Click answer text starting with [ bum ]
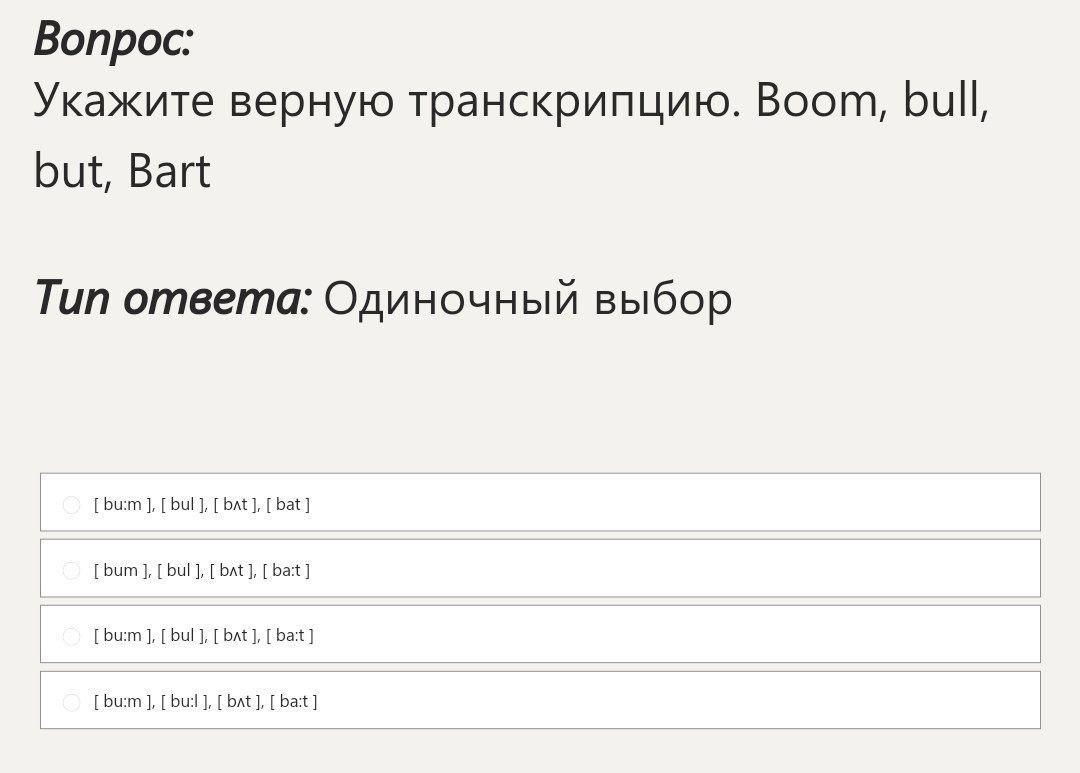Screen dimensions: 1080x773 click(x=202, y=570)
